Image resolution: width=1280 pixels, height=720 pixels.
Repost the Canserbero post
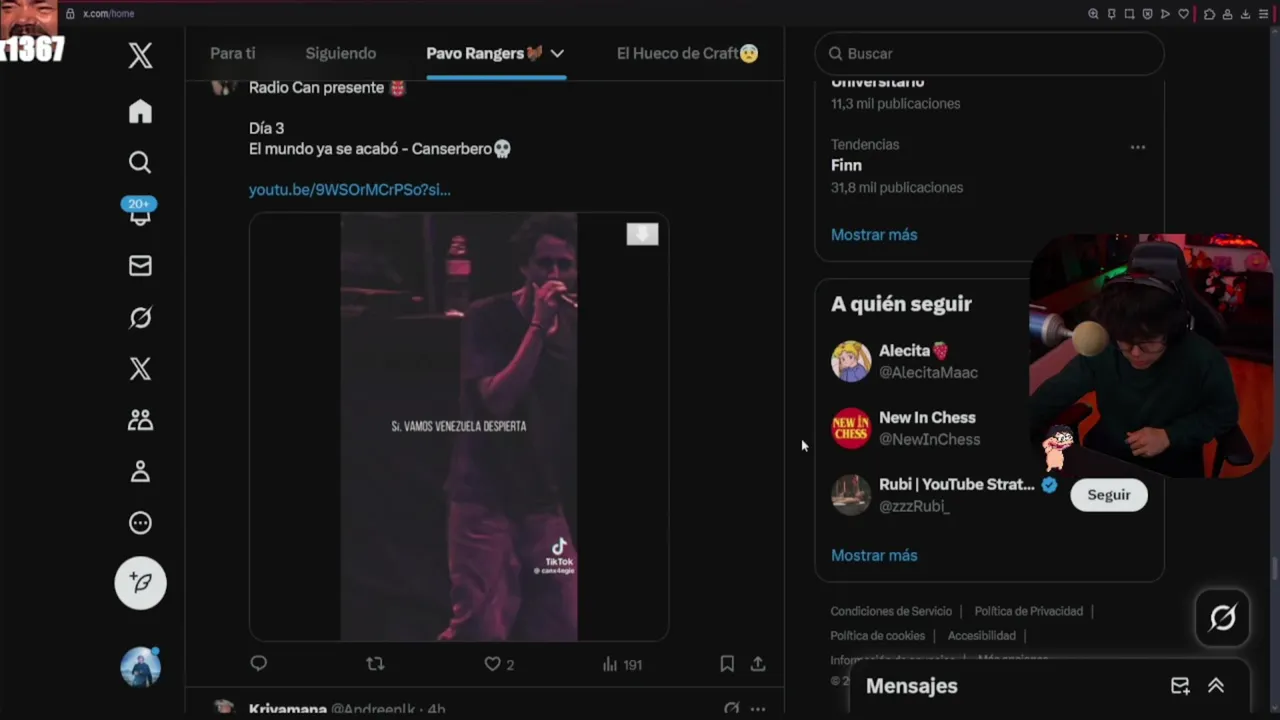pos(375,663)
